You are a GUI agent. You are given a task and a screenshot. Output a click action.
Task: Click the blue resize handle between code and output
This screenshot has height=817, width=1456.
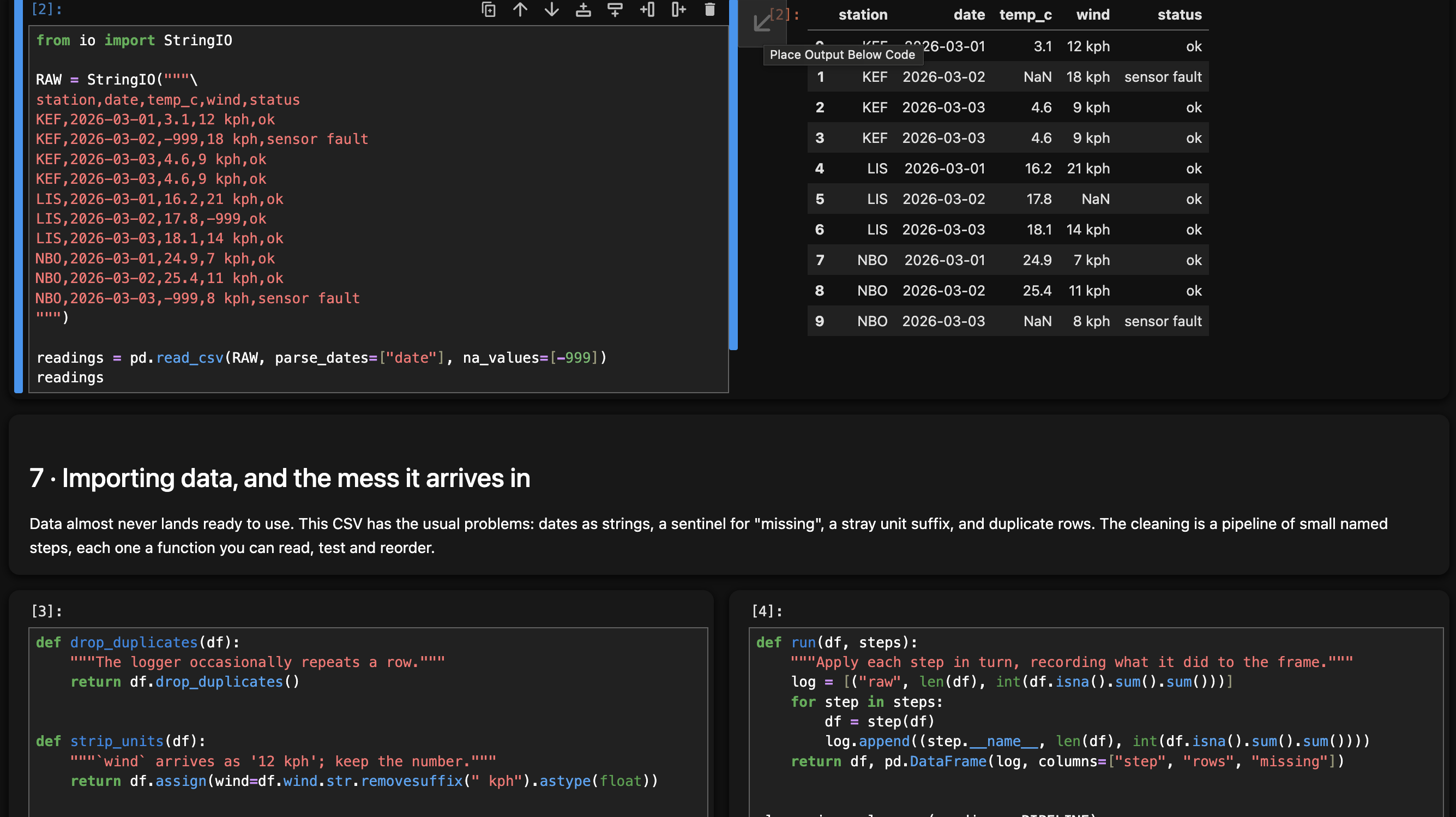click(733, 175)
